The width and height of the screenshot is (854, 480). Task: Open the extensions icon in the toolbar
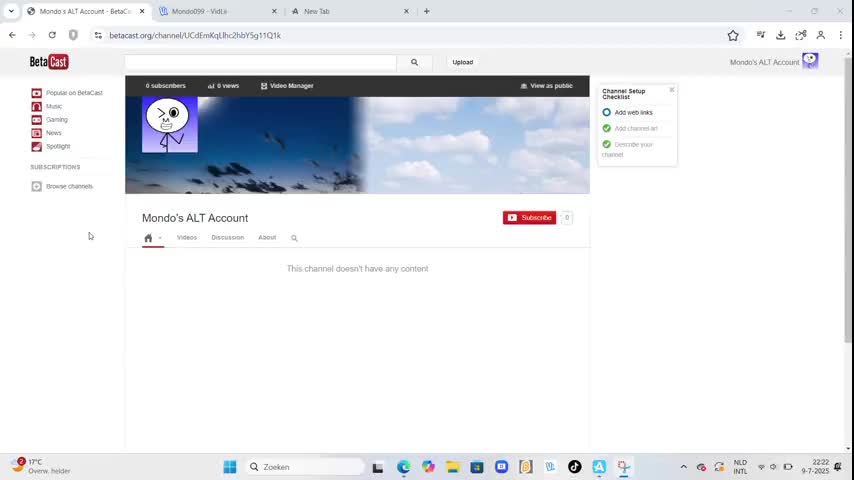click(x=801, y=35)
